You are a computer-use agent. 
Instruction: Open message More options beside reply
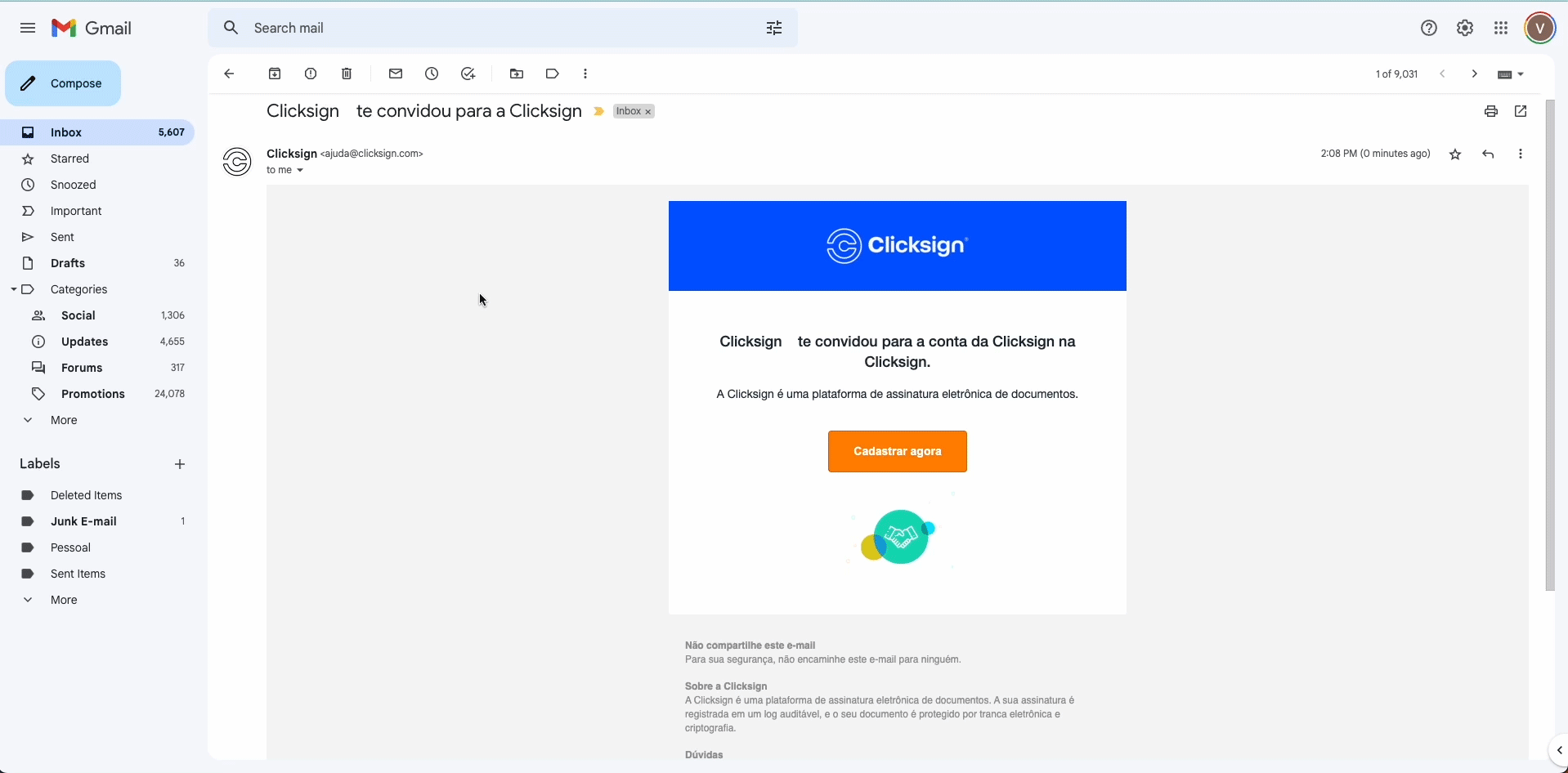[x=1521, y=154]
